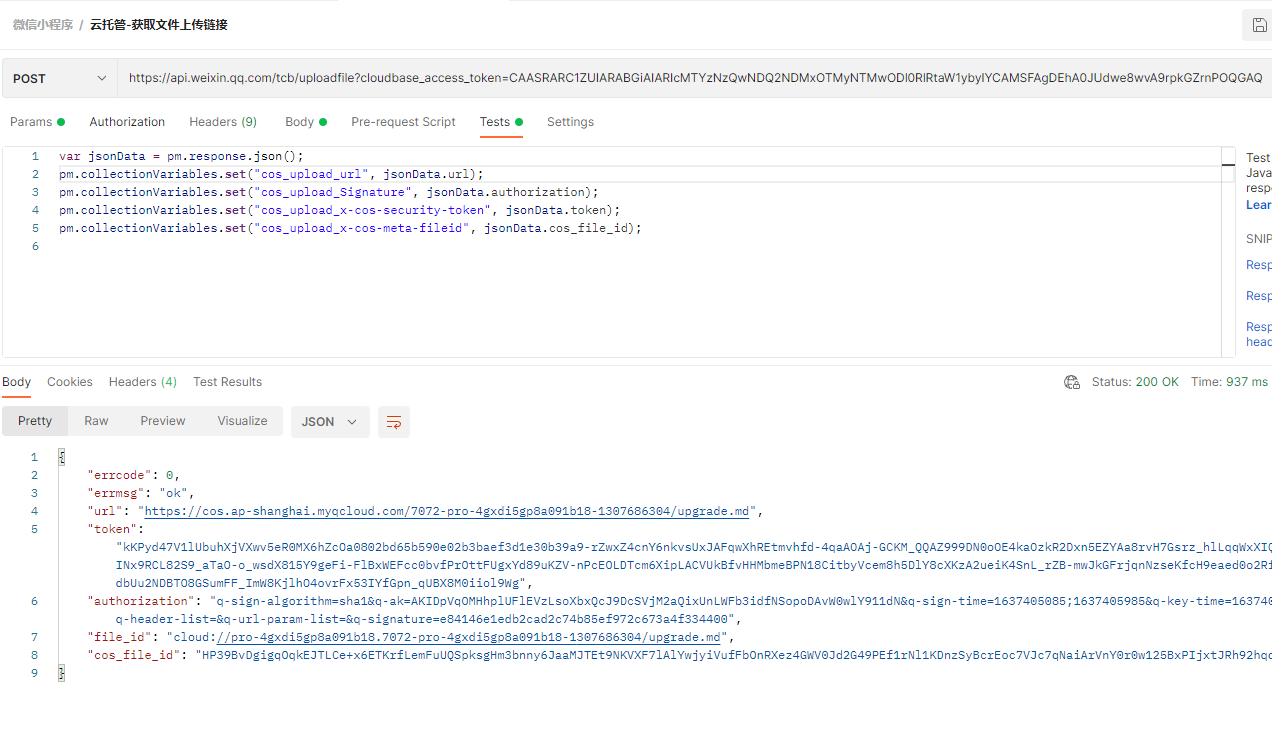Click the cos_upload_x-cos-security-token script line

coord(340,210)
